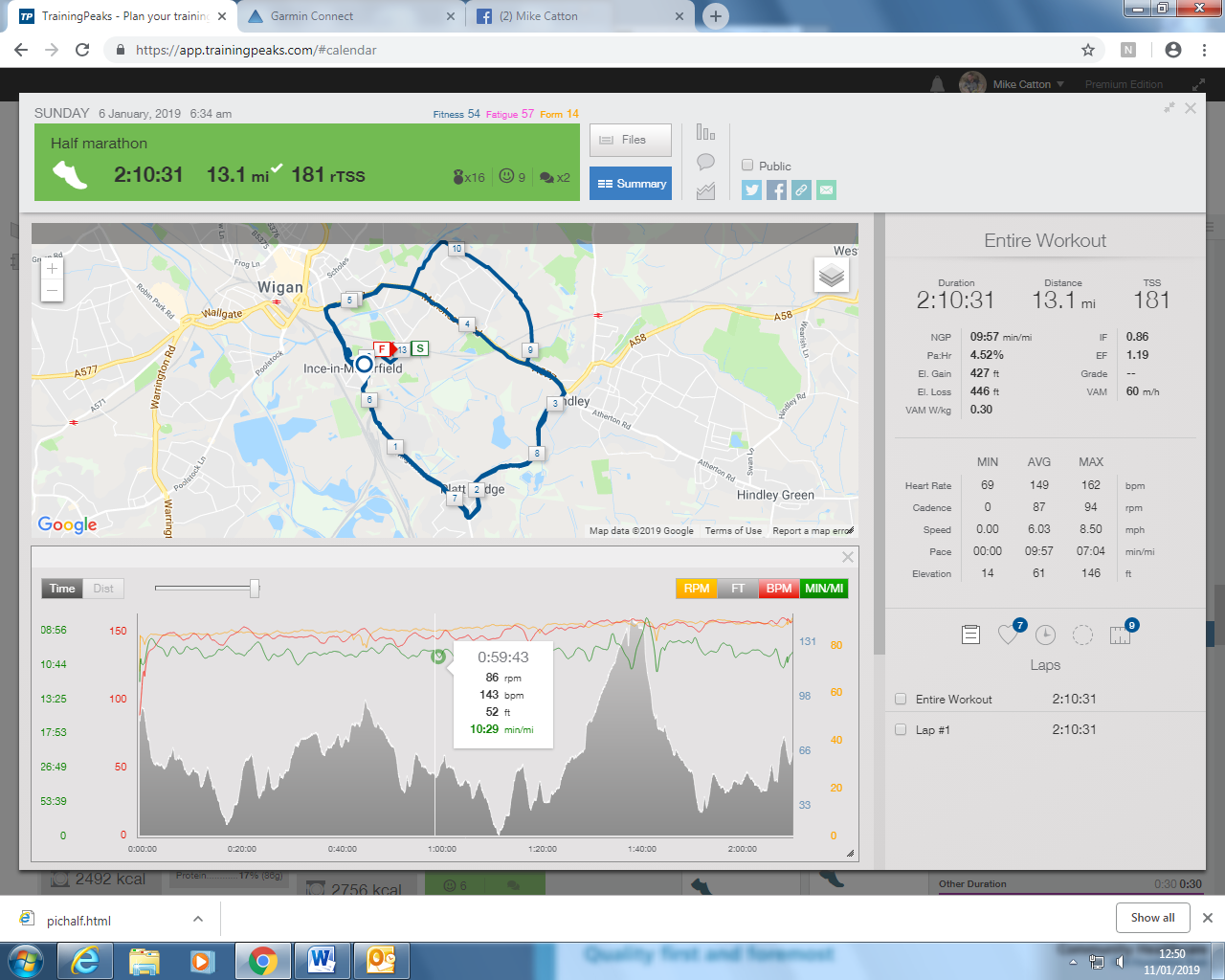The image size is (1225, 980).
Task: Toggle the BPM chart series button
Action: [x=778, y=589]
